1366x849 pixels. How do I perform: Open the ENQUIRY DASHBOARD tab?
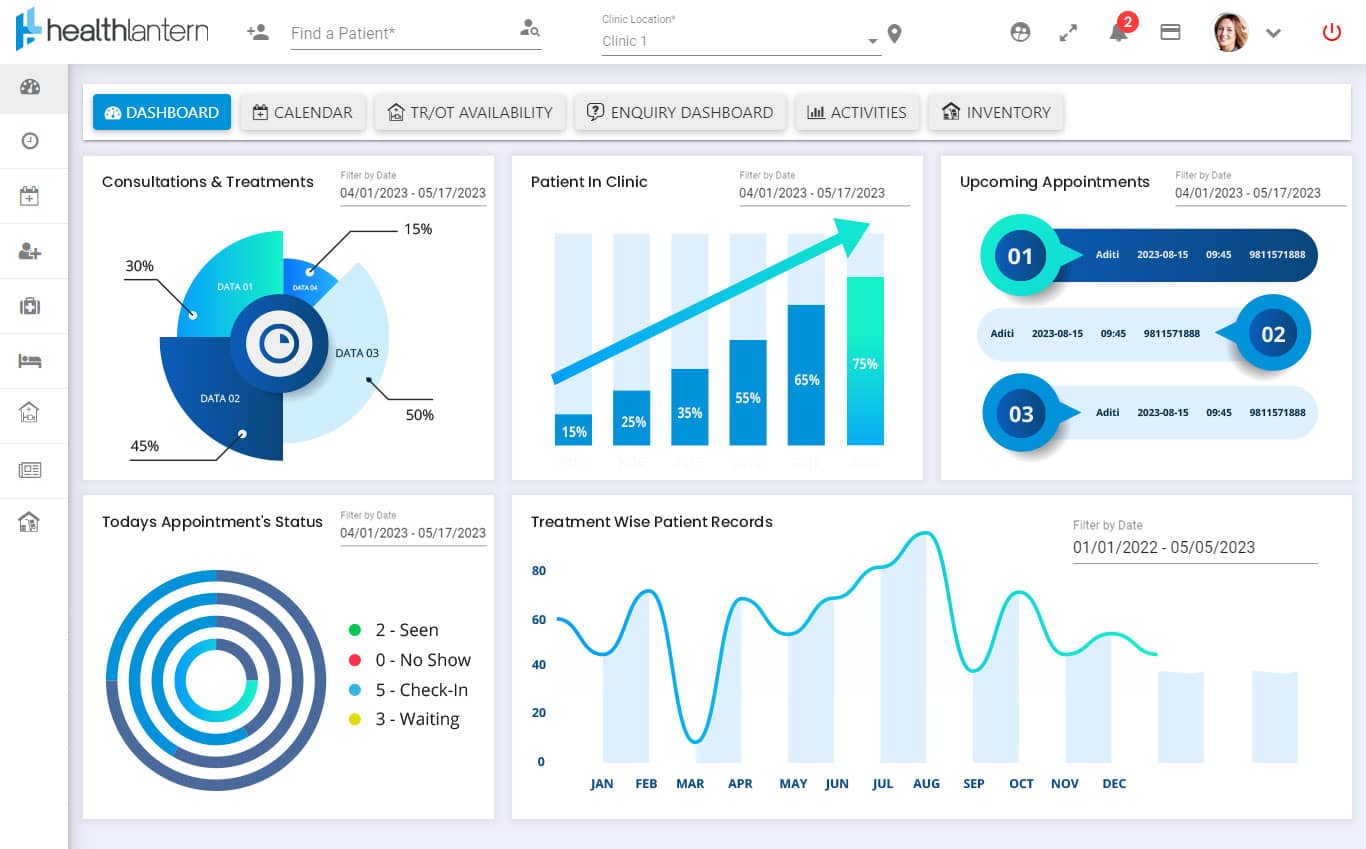(x=680, y=112)
